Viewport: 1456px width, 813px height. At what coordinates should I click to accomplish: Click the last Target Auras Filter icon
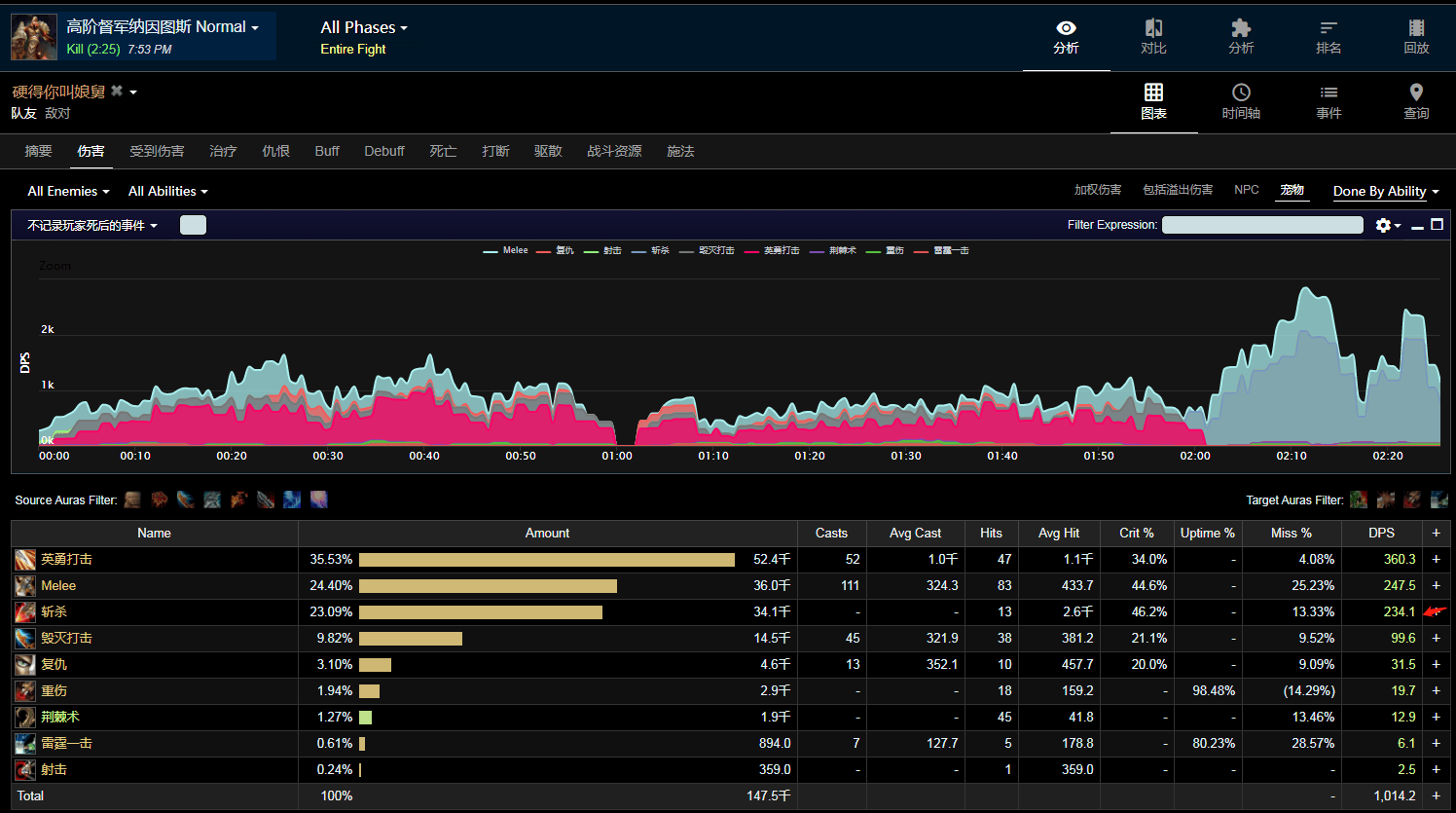coord(1438,499)
